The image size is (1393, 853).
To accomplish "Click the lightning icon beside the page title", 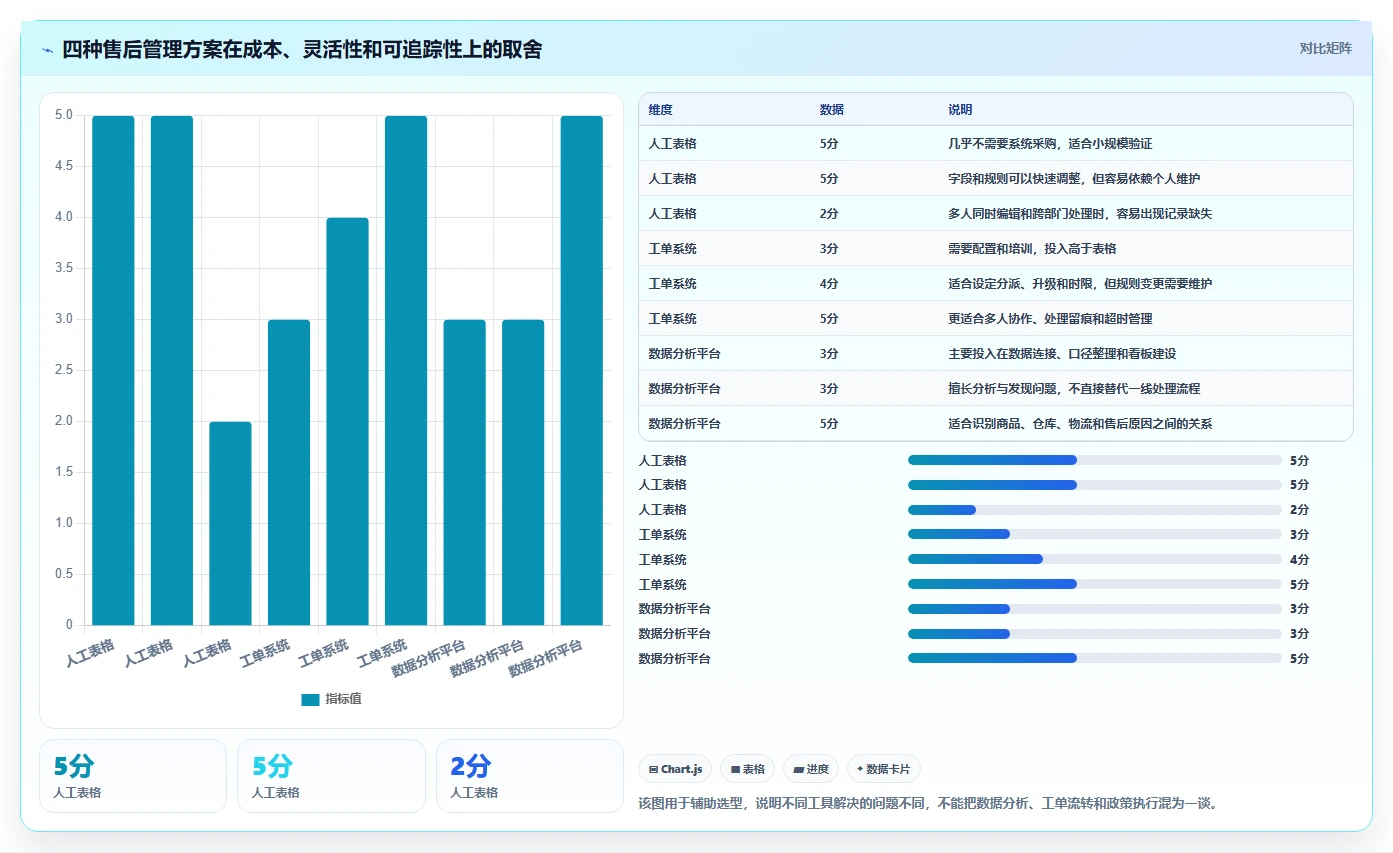I will point(47,50).
